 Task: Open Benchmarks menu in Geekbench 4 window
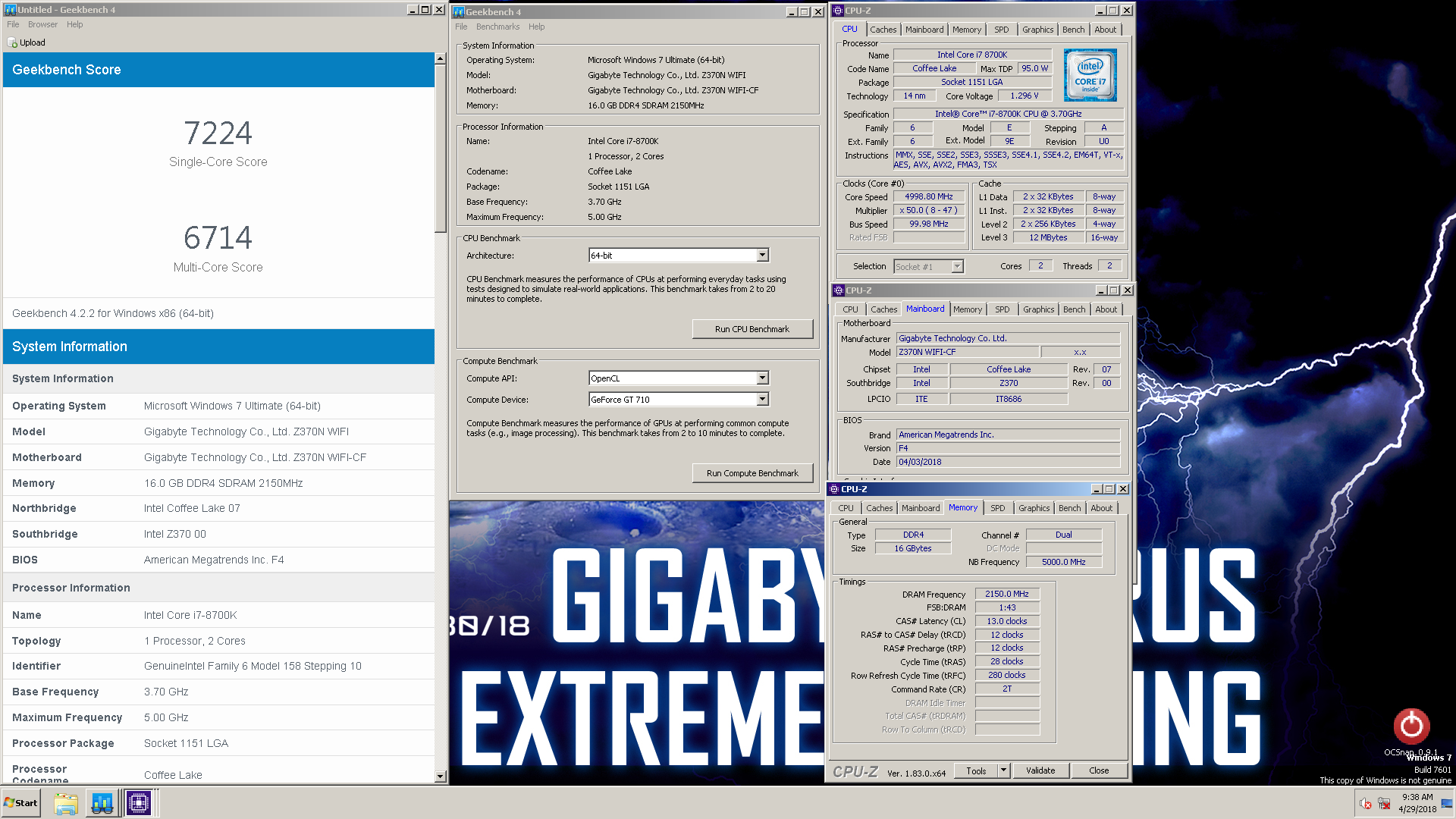coord(497,27)
